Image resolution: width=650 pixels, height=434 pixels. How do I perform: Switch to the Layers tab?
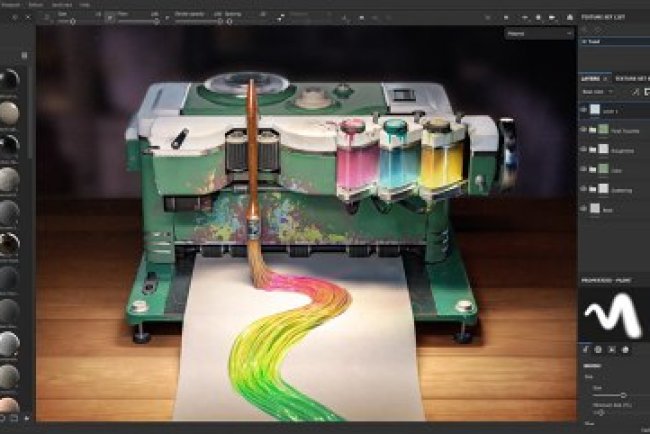(590, 78)
